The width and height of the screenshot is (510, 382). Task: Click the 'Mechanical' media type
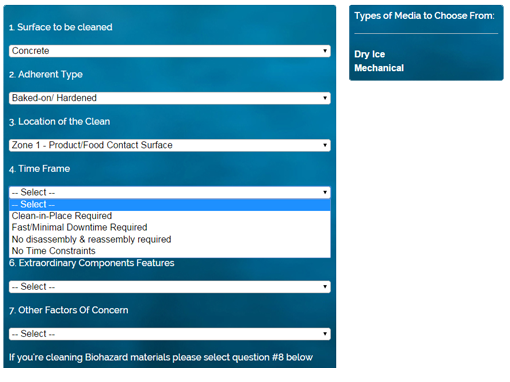(x=379, y=68)
